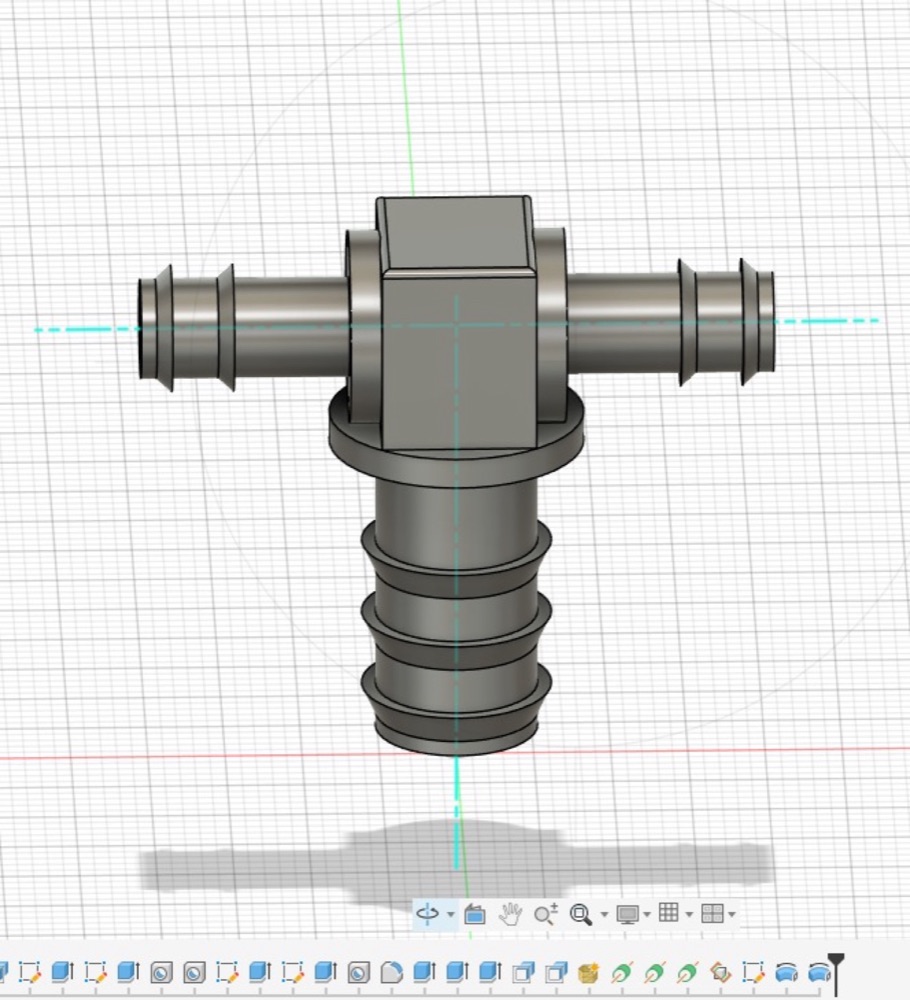The width and height of the screenshot is (910, 1000).
Task: Choose the Zoom magnifier with plus-minus
Action: (546, 915)
